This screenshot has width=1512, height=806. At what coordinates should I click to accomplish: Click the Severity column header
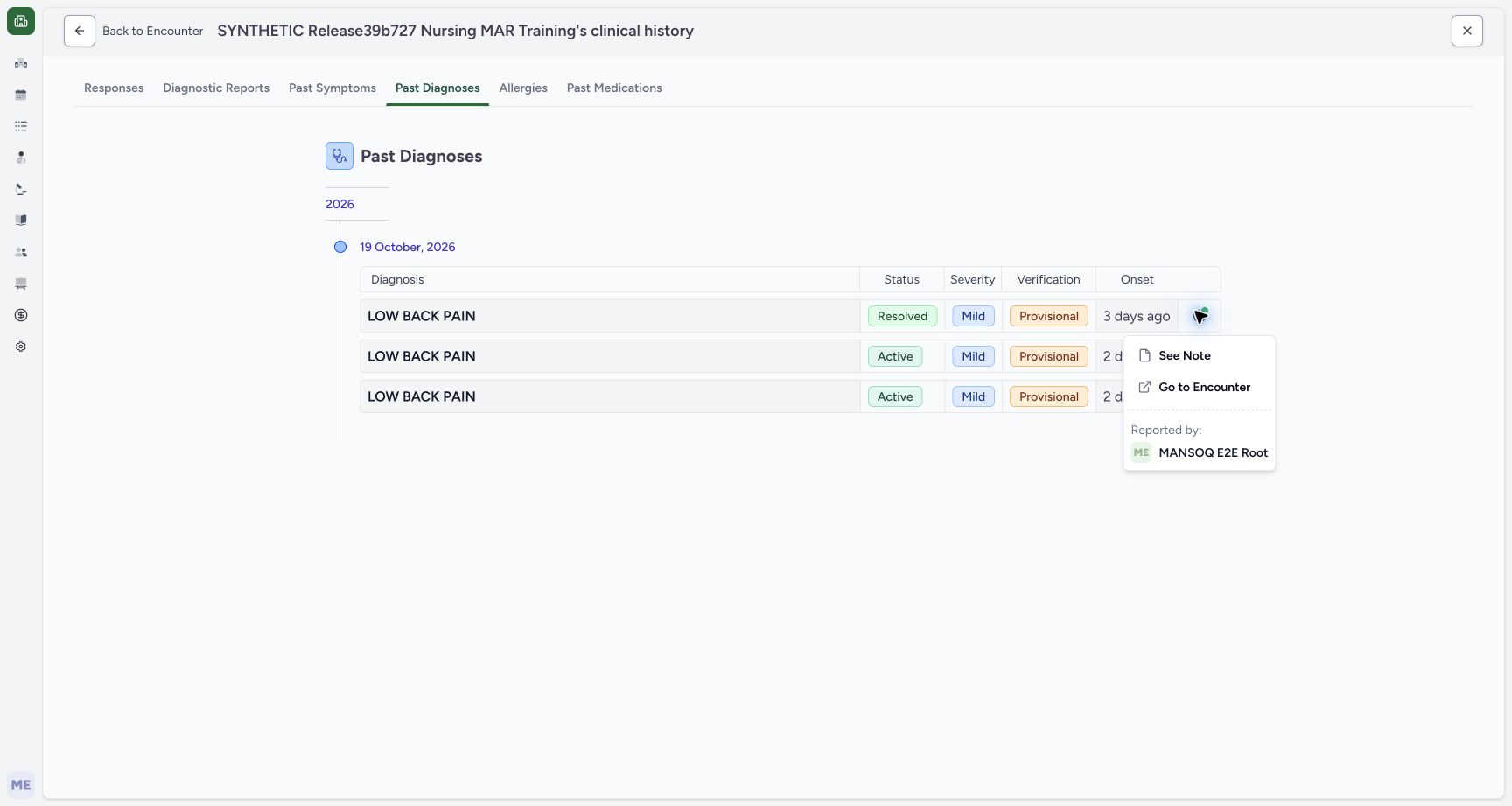click(x=973, y=279)
